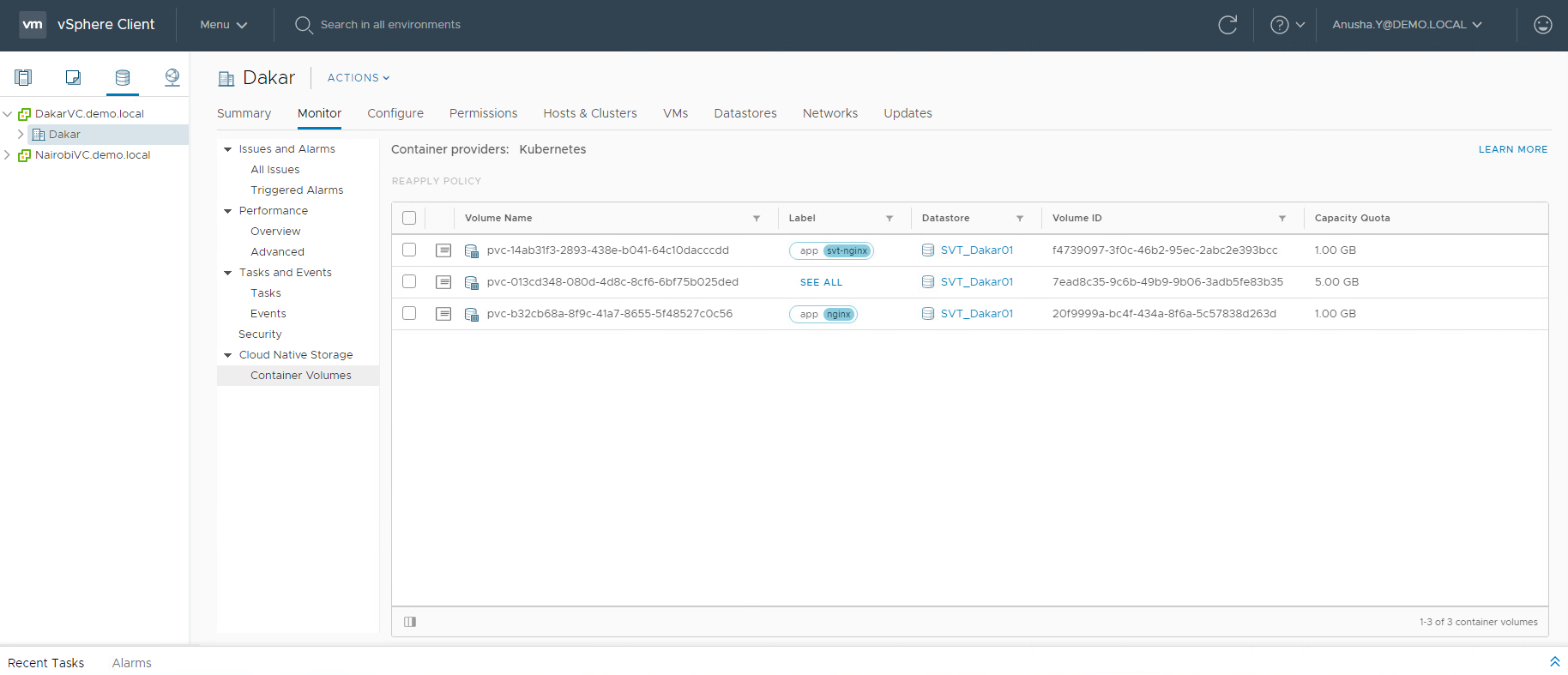Image resolution: width=1568 pixels, height=675 pixels.
Task: Open the Hosts & Clusters tab
Action: [x=590, y=113]
